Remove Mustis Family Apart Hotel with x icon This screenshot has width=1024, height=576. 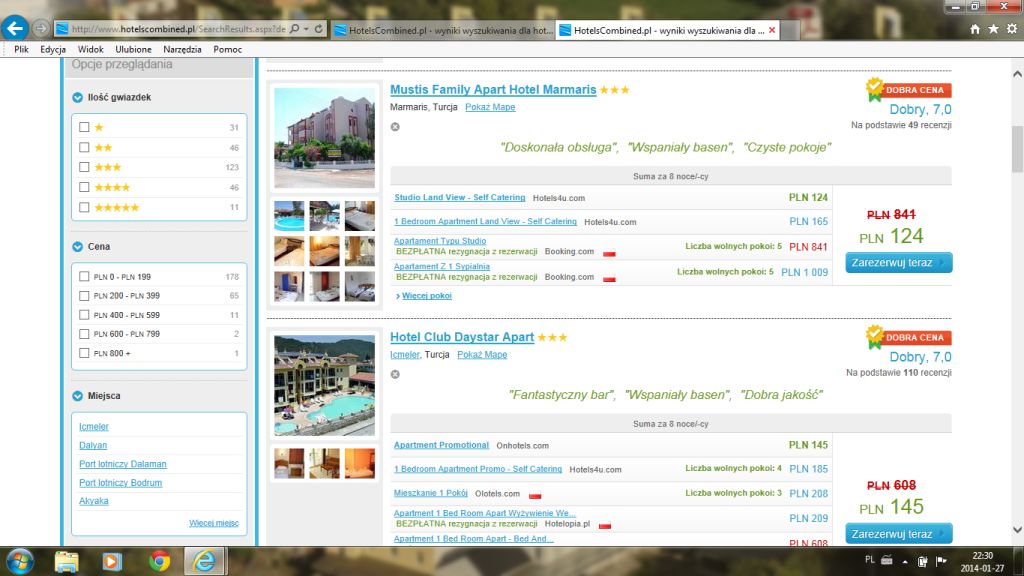pos(395,127)
